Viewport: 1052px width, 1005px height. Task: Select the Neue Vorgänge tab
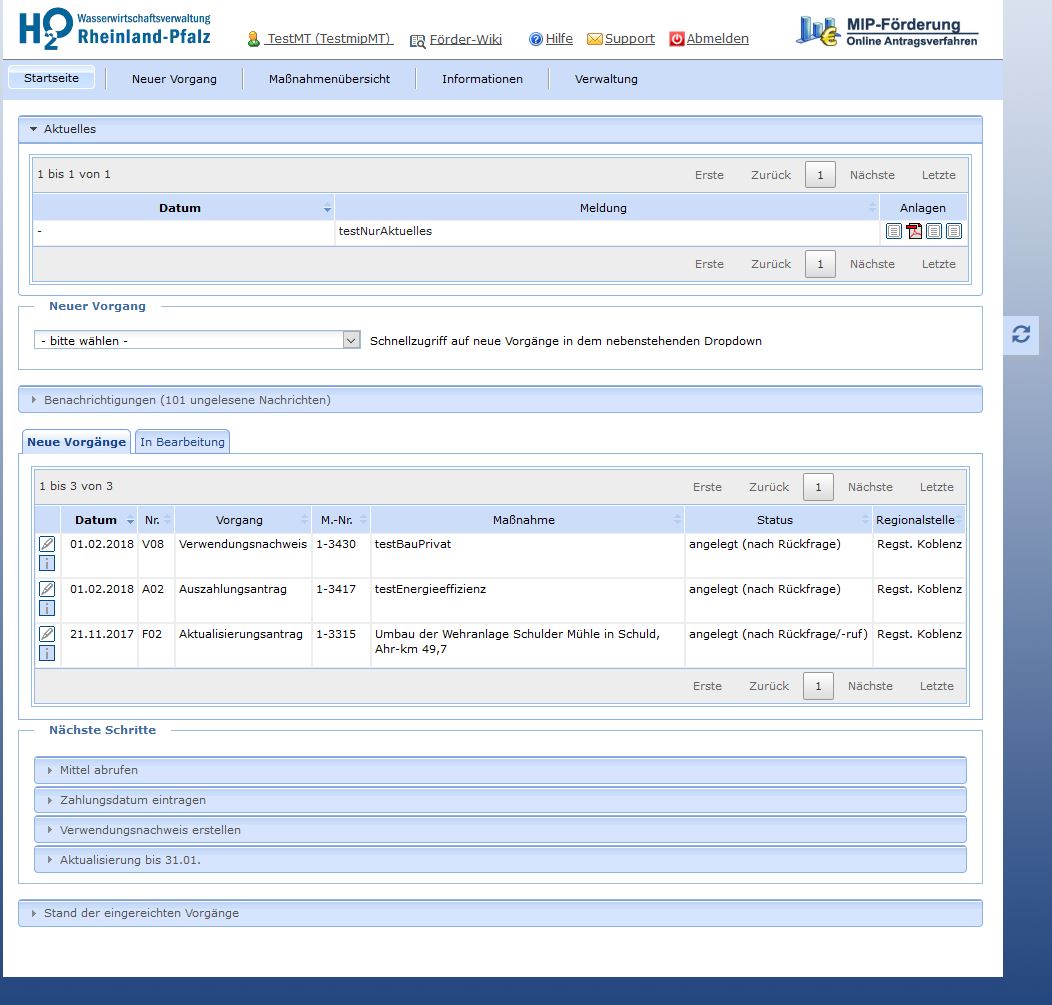coord(76,442)
